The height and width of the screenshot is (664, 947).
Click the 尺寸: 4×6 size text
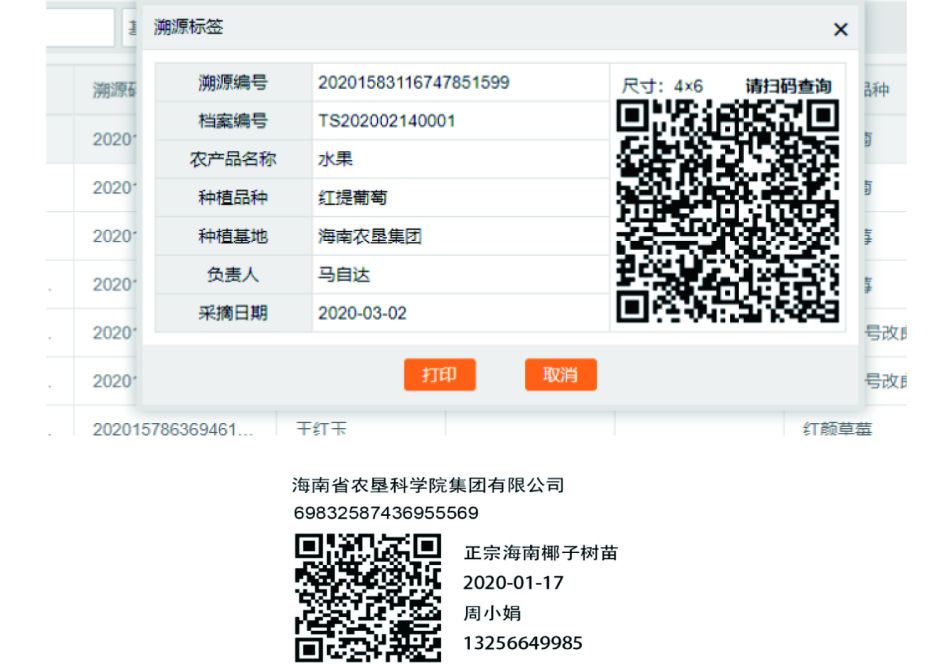[662, 86]
